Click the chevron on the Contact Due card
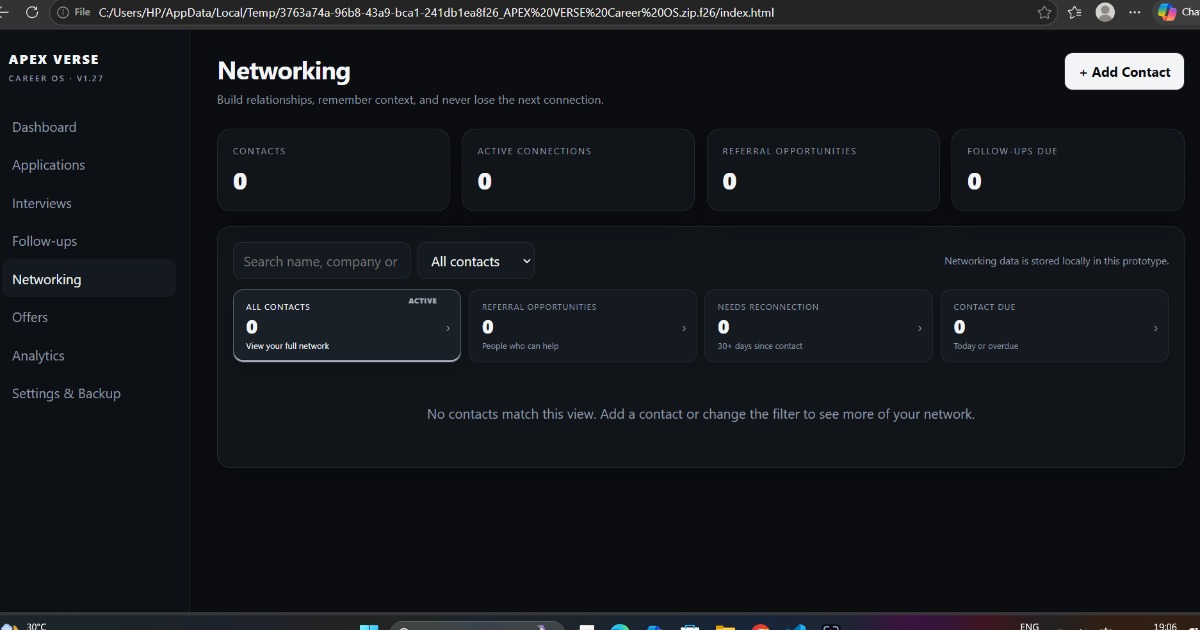The height and width of the screenshot is (630, 1200). click(1156, 328)
